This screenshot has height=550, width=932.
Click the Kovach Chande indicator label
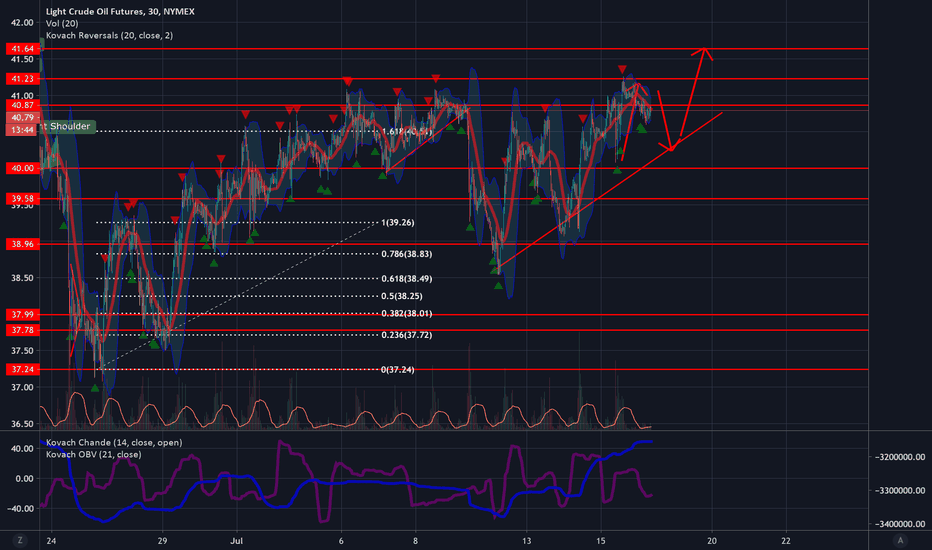coord(114,442)
